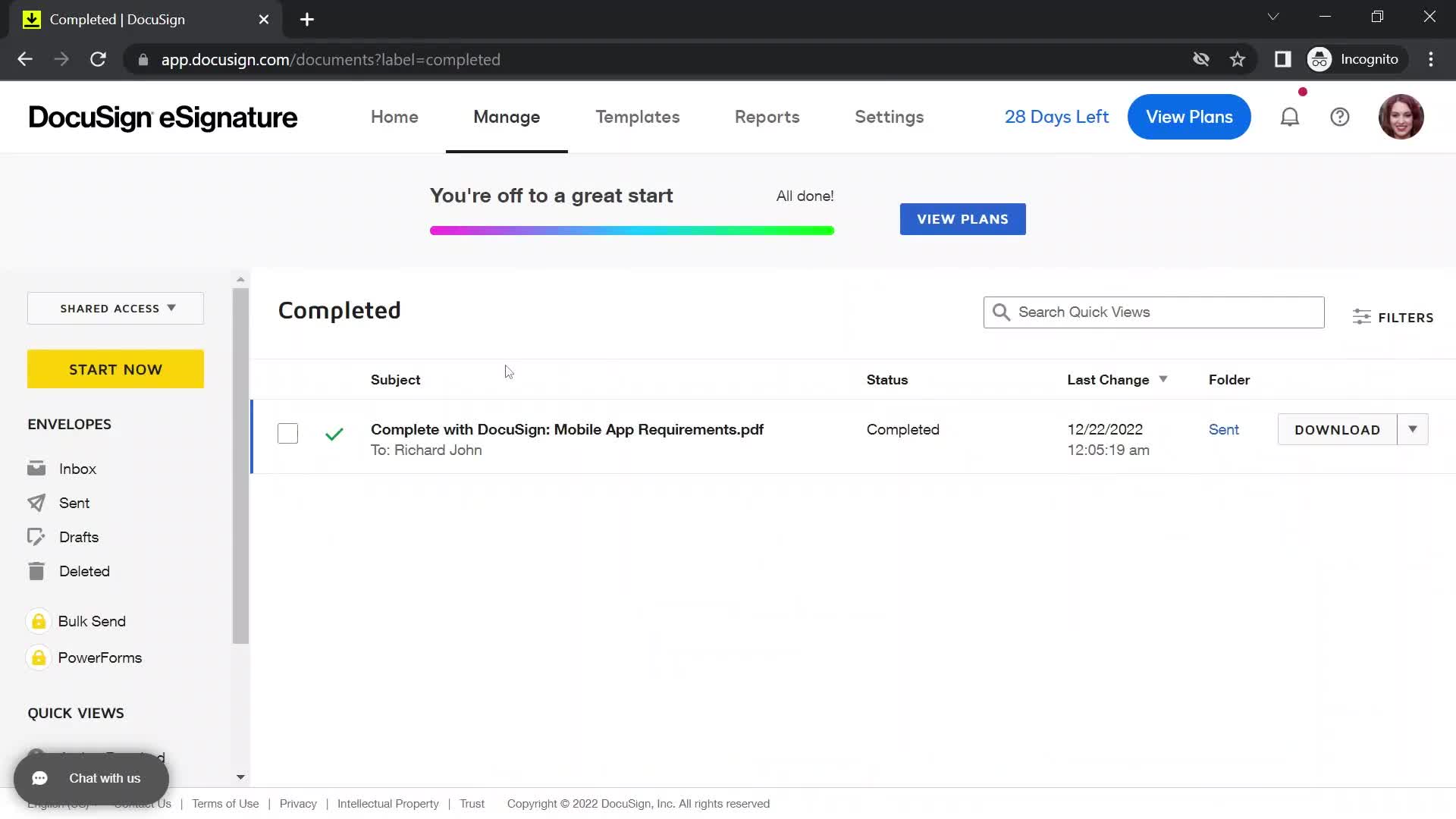Expand FILTERS panel options
The image size is (1456, 819).
pos(1394,317)
